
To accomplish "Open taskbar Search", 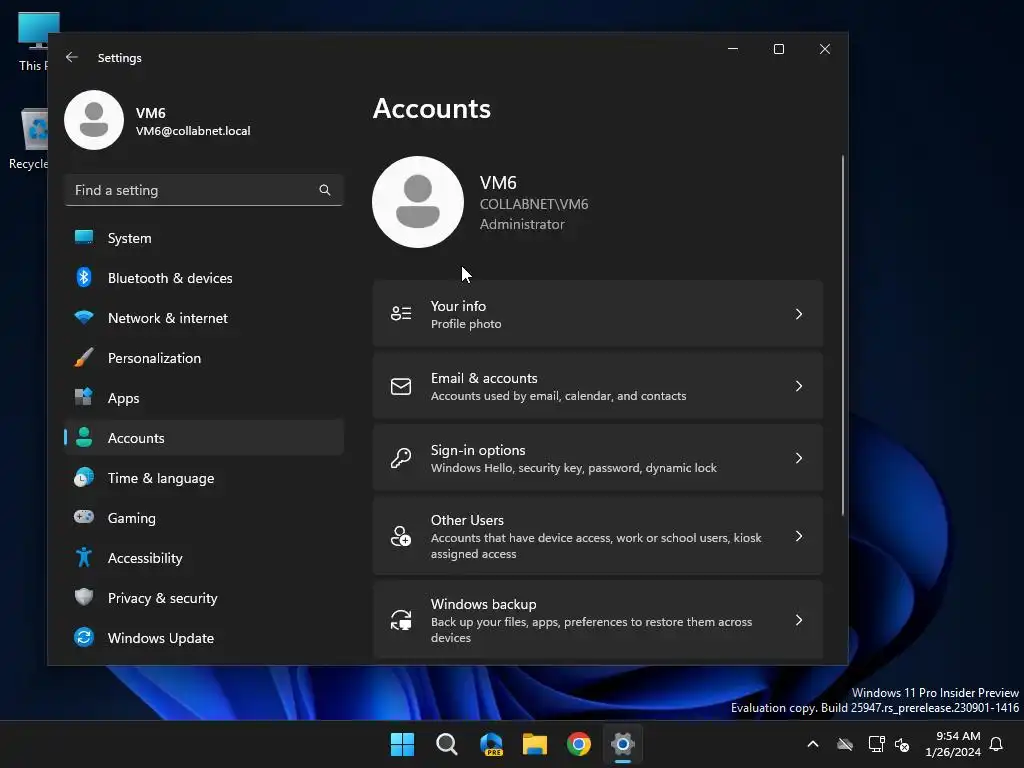I will pyautogui.click(x=447, y=744).
